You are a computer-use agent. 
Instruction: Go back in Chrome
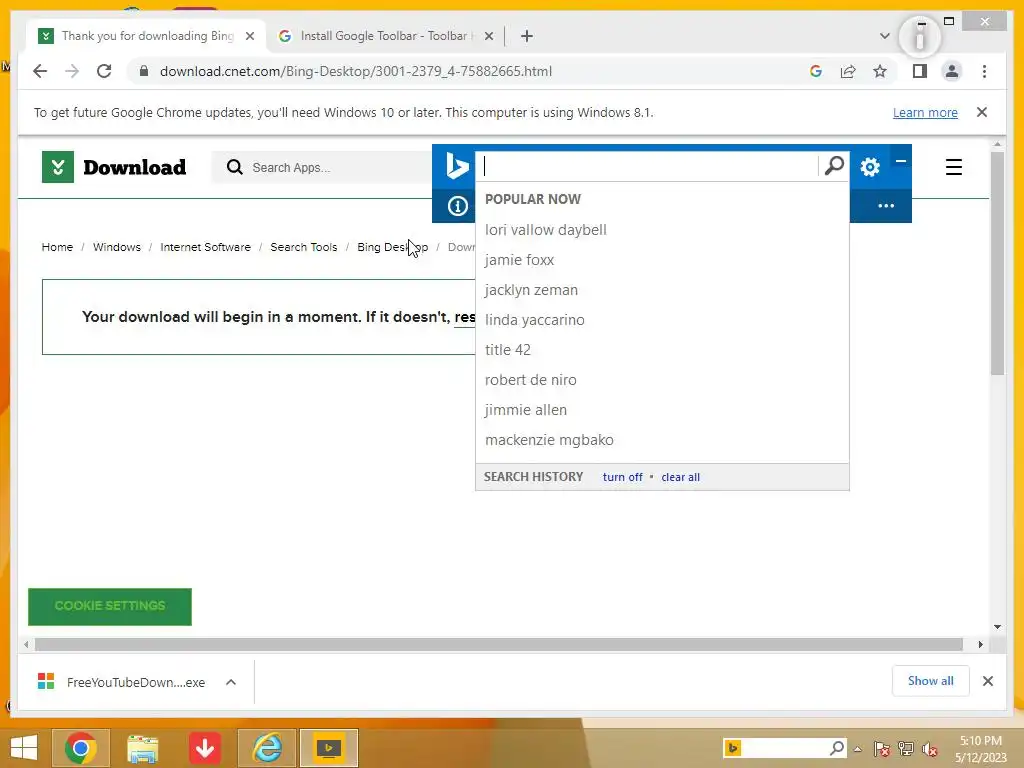click(40, 71)
